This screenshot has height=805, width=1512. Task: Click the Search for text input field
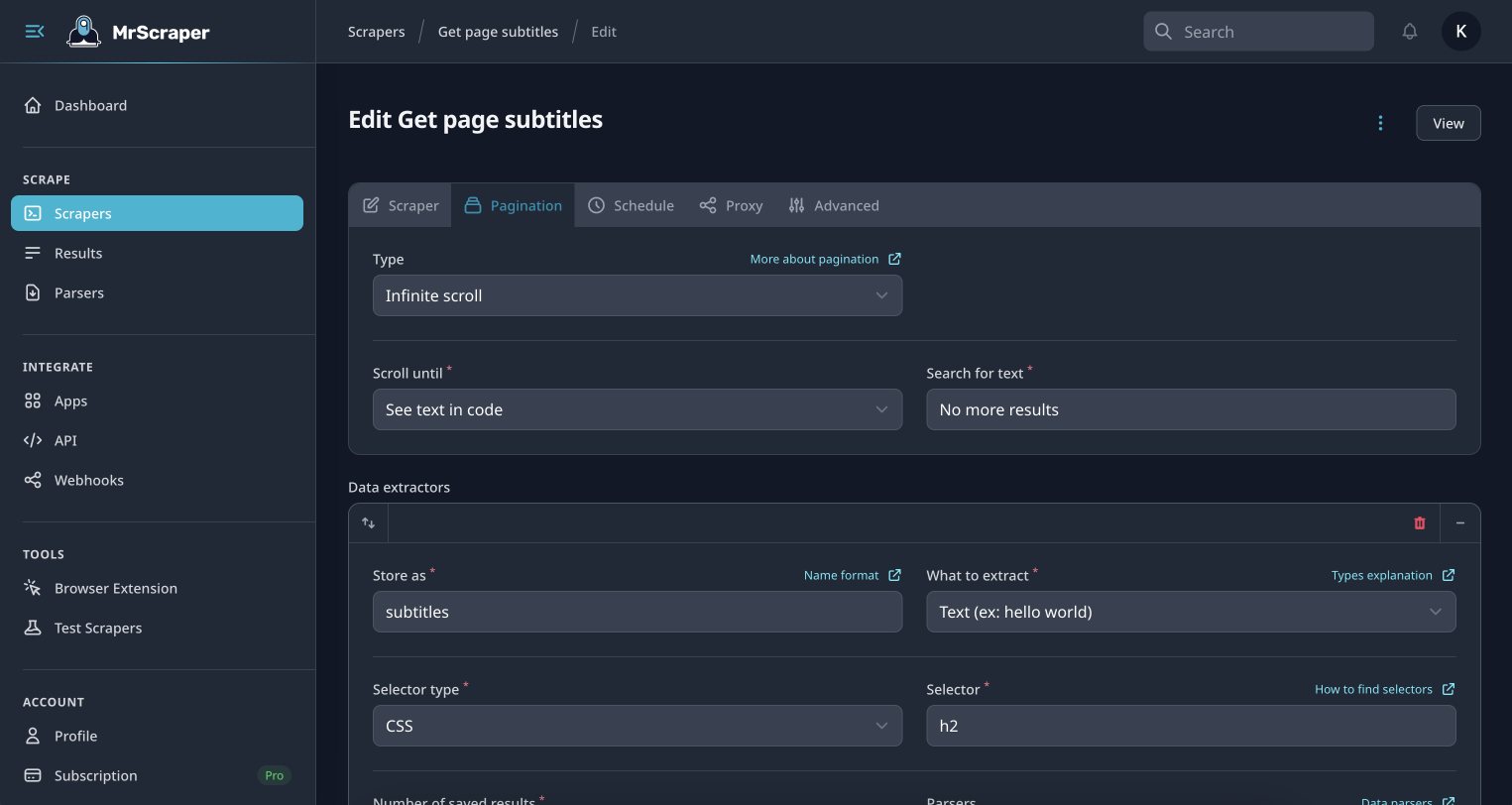[x=1190, y=408]
